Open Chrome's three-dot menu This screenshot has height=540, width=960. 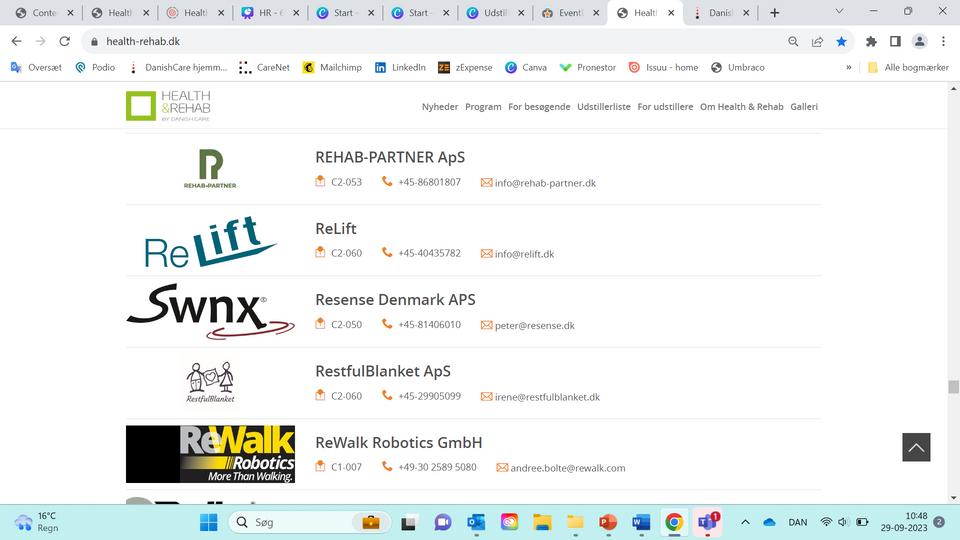943,41
